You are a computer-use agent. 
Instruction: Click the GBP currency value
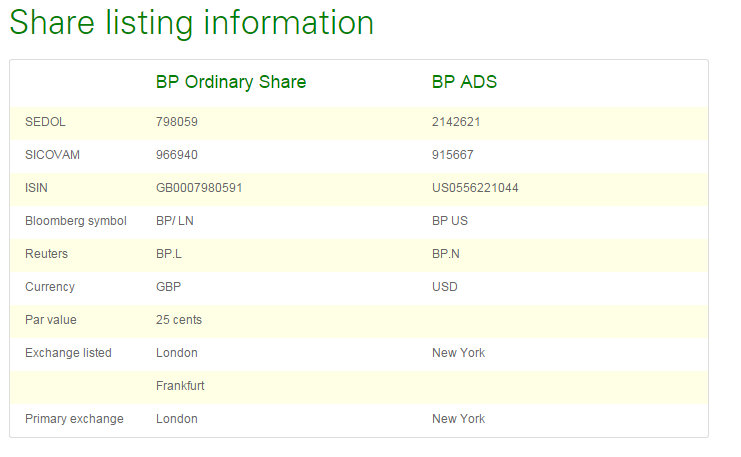(169, 287)
